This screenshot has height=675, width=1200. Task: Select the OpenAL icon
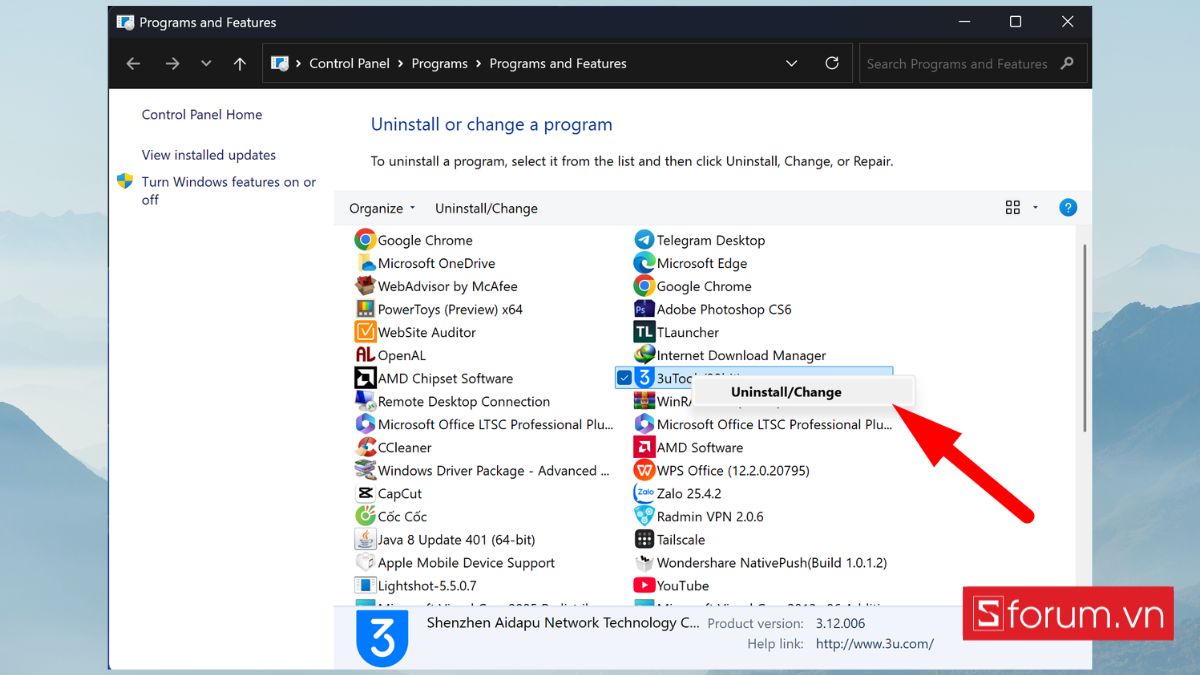pos(365,355)
